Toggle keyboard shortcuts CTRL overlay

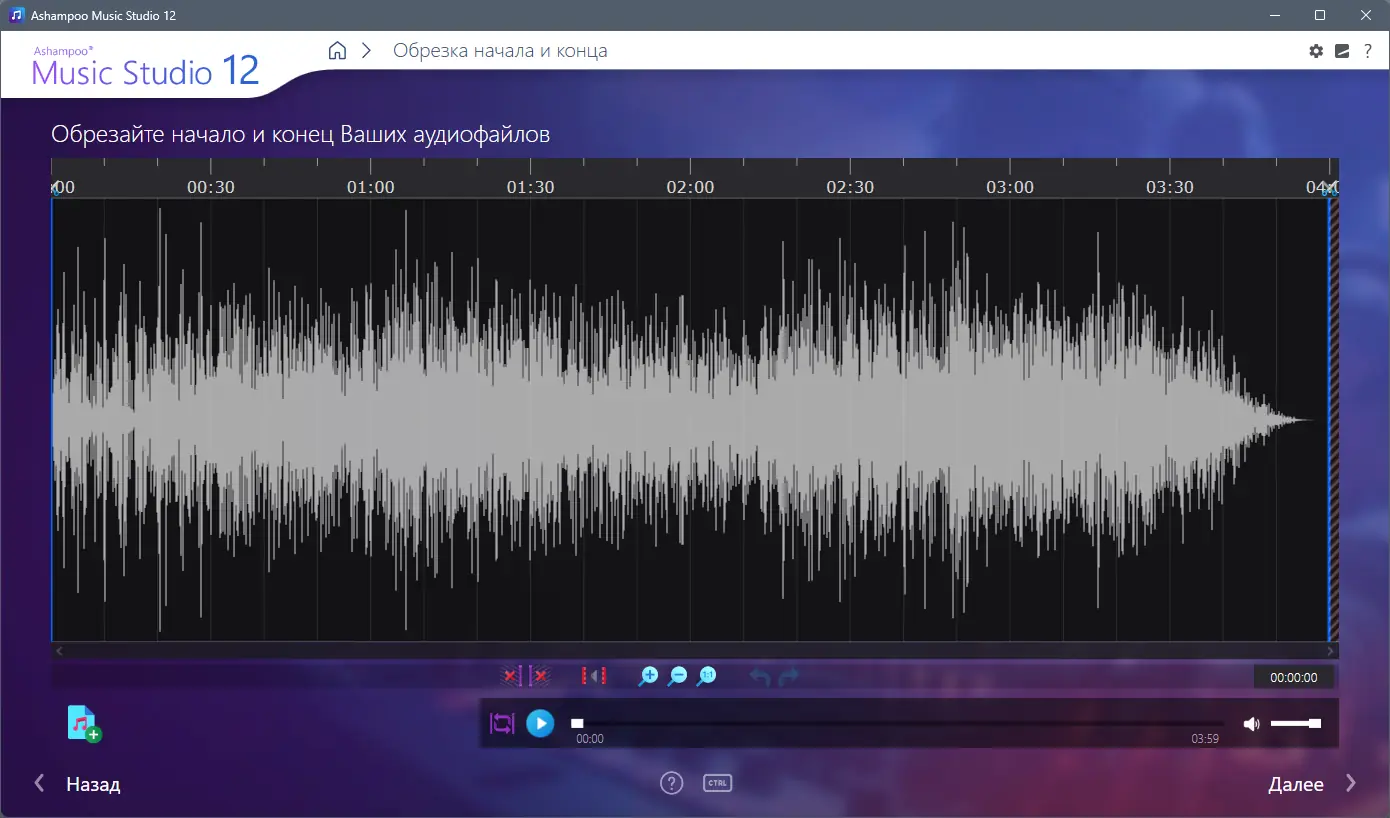pos(717,783)
